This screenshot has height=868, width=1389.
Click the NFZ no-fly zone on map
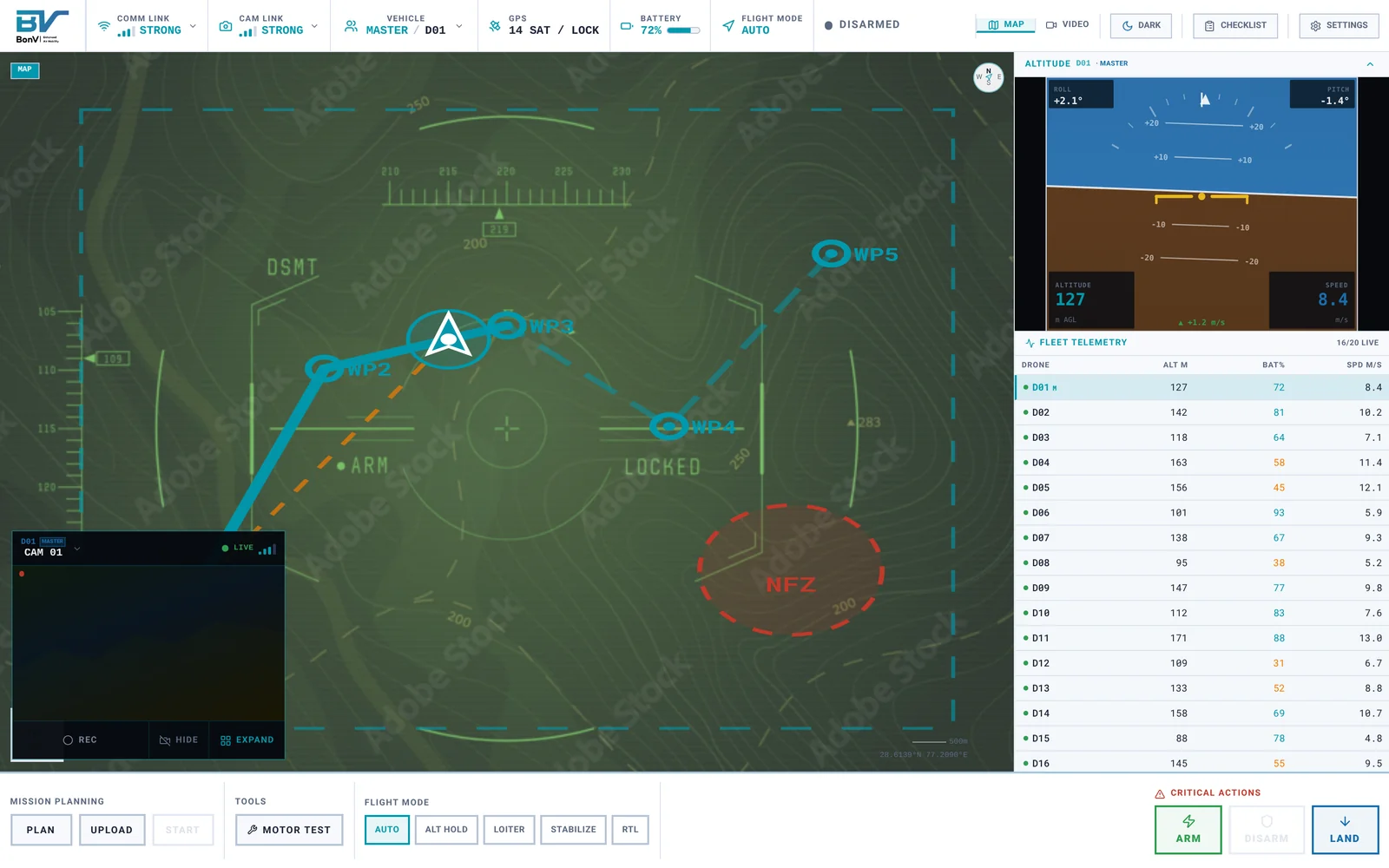pos(791,570)
